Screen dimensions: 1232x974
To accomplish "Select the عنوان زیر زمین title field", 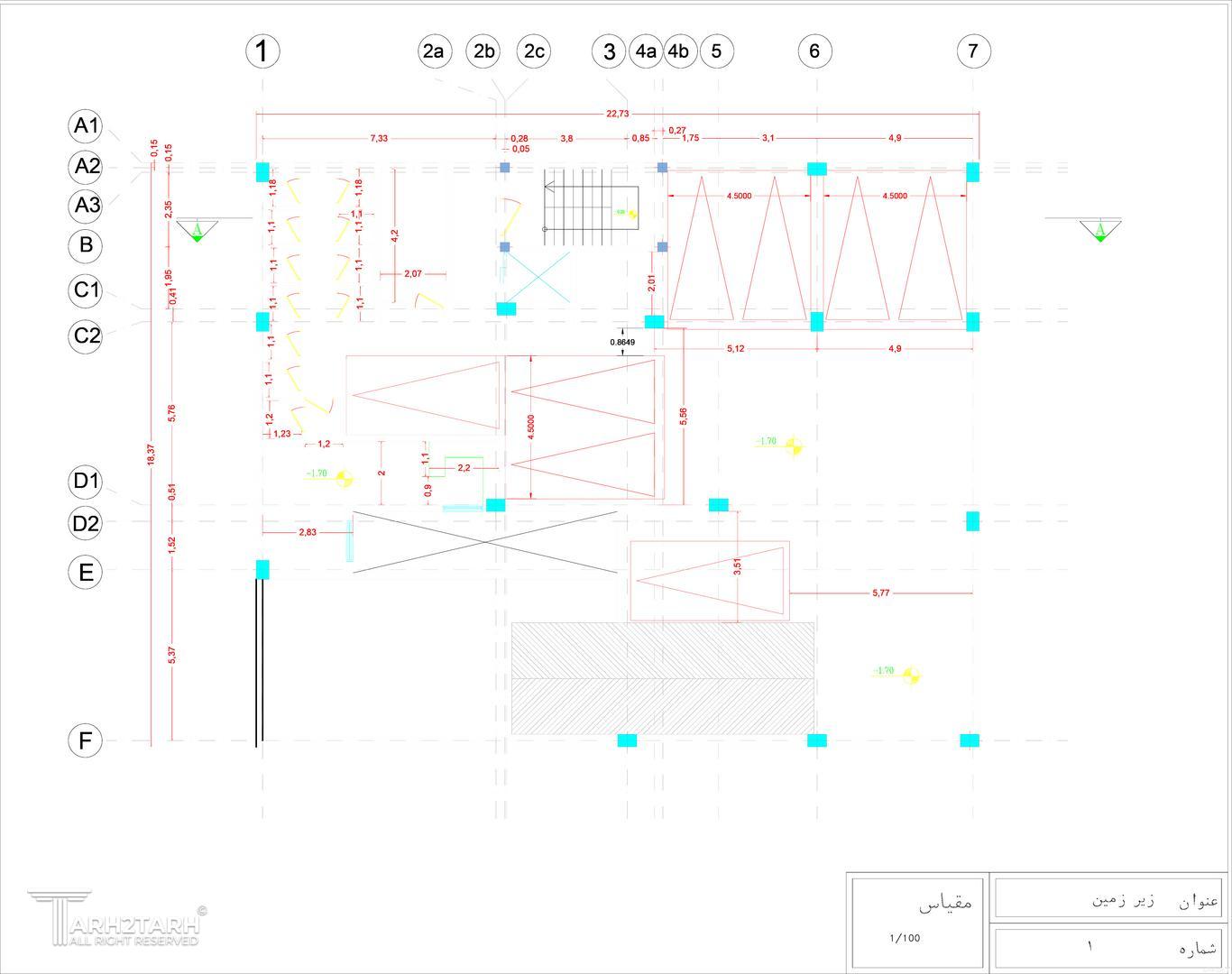I will coord(1108,899).
